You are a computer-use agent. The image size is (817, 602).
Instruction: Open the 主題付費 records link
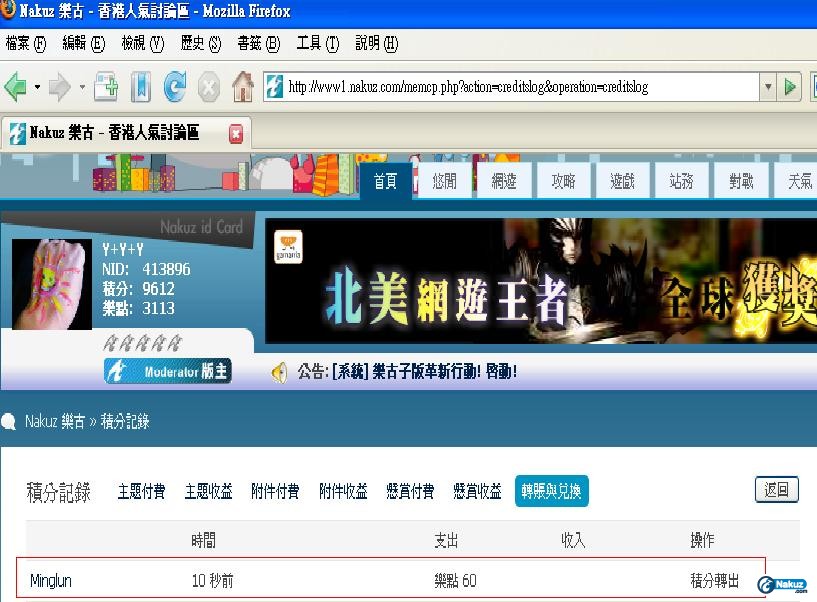pos(141,491)
